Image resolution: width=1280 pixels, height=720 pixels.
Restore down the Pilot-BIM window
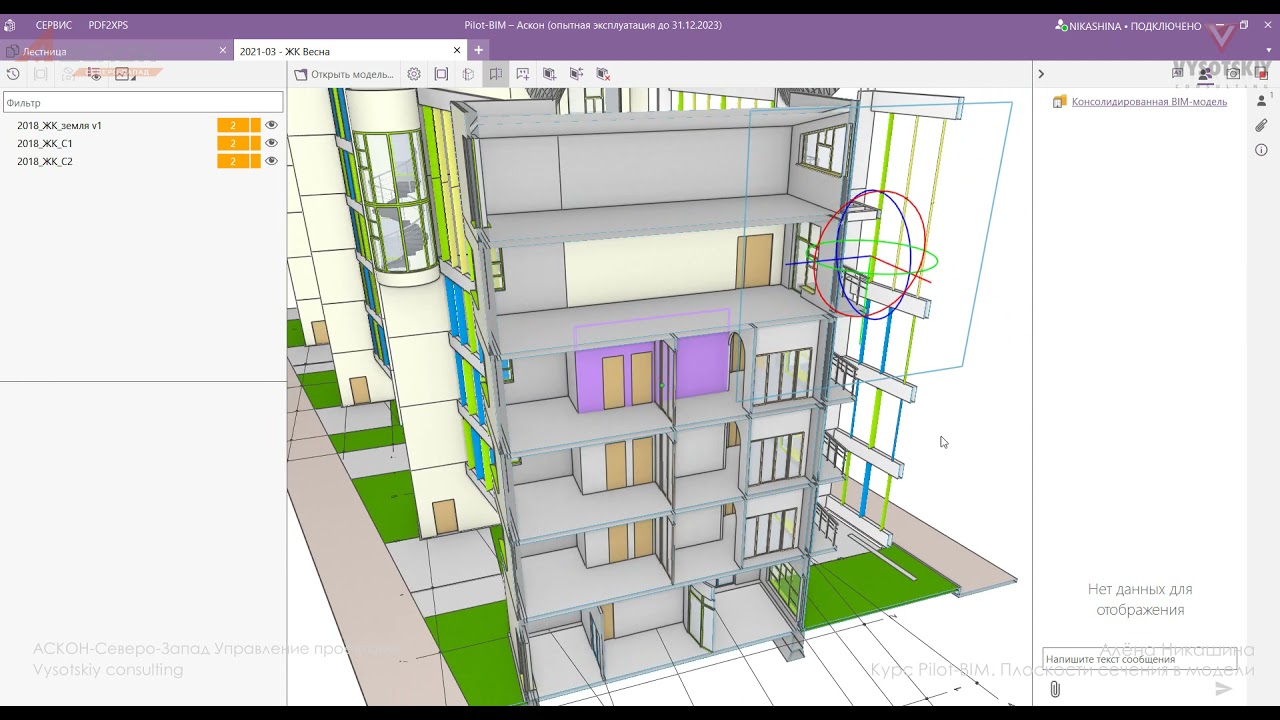(1244, 25)
